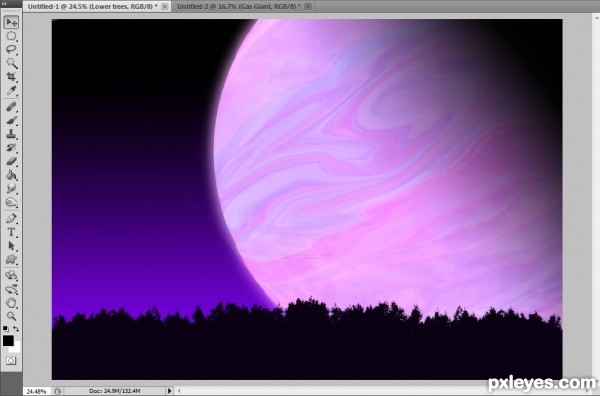This screenshot has height=396, width=600.
Task: Close the Untitled-1 document tab
Action: coord(165,7)
